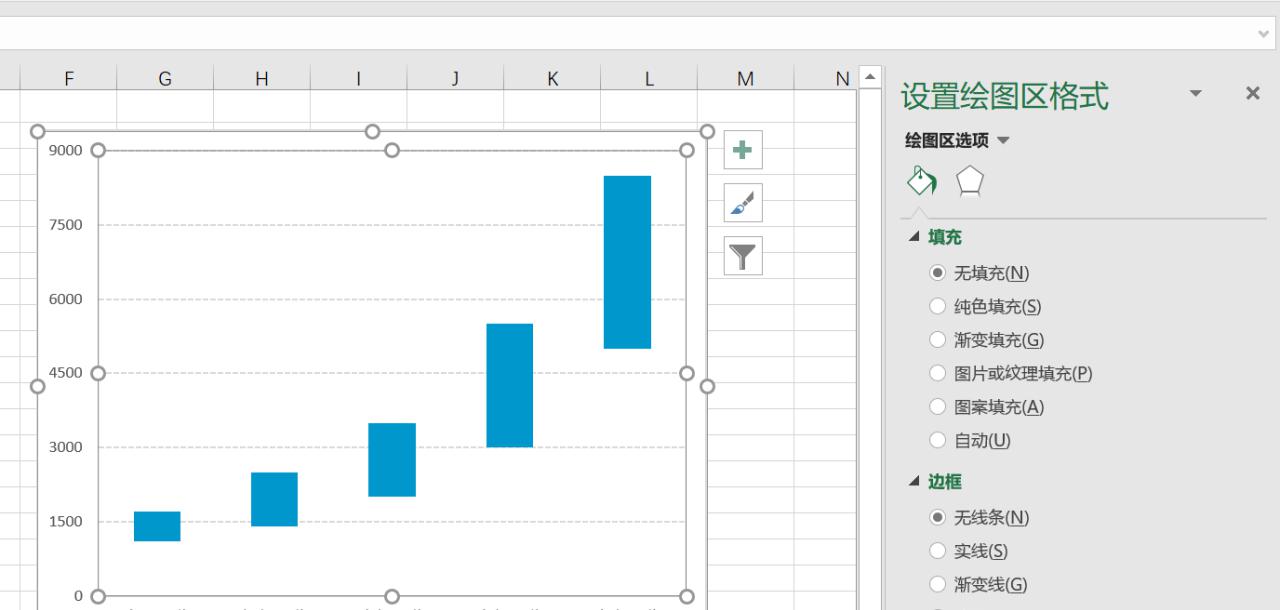Select column G header
The height and width of the screenshot is (610, 1280).
[165, 78]
